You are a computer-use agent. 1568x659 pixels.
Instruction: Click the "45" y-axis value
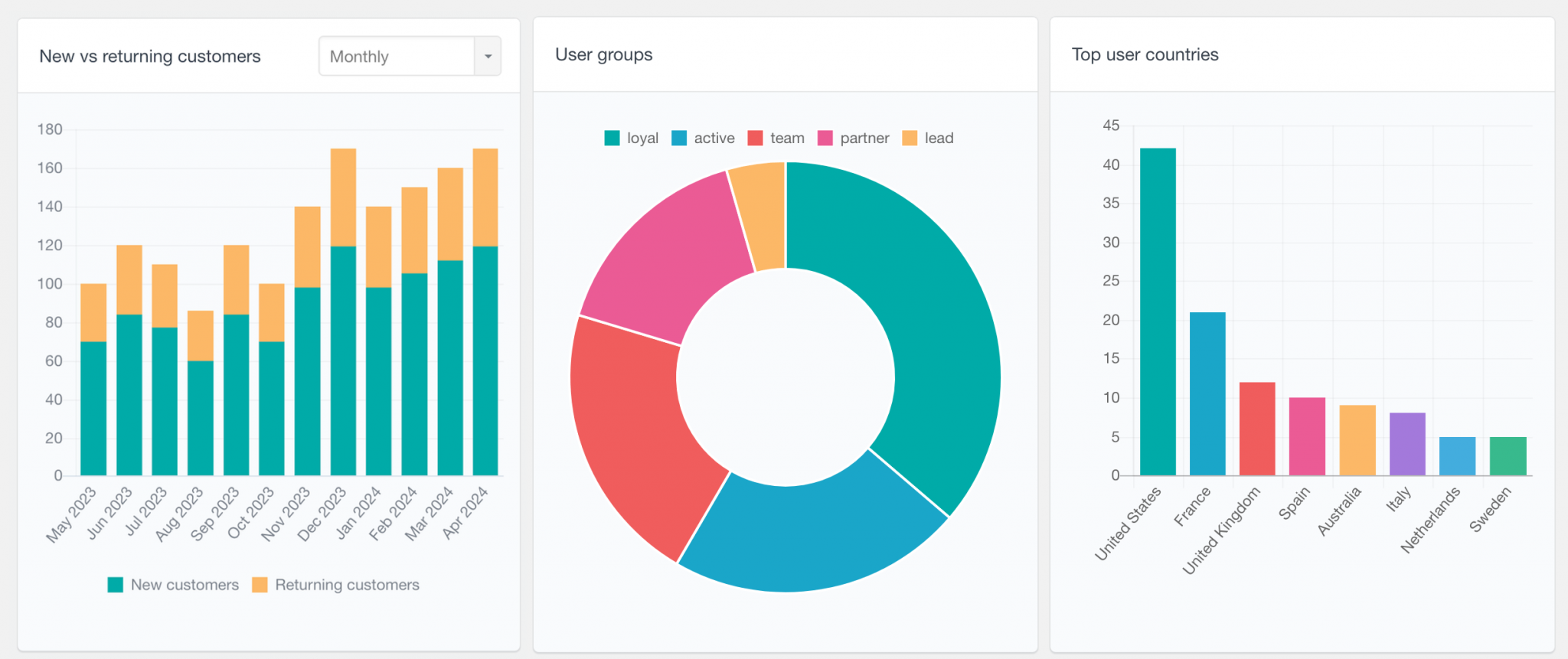[1111, 126]
